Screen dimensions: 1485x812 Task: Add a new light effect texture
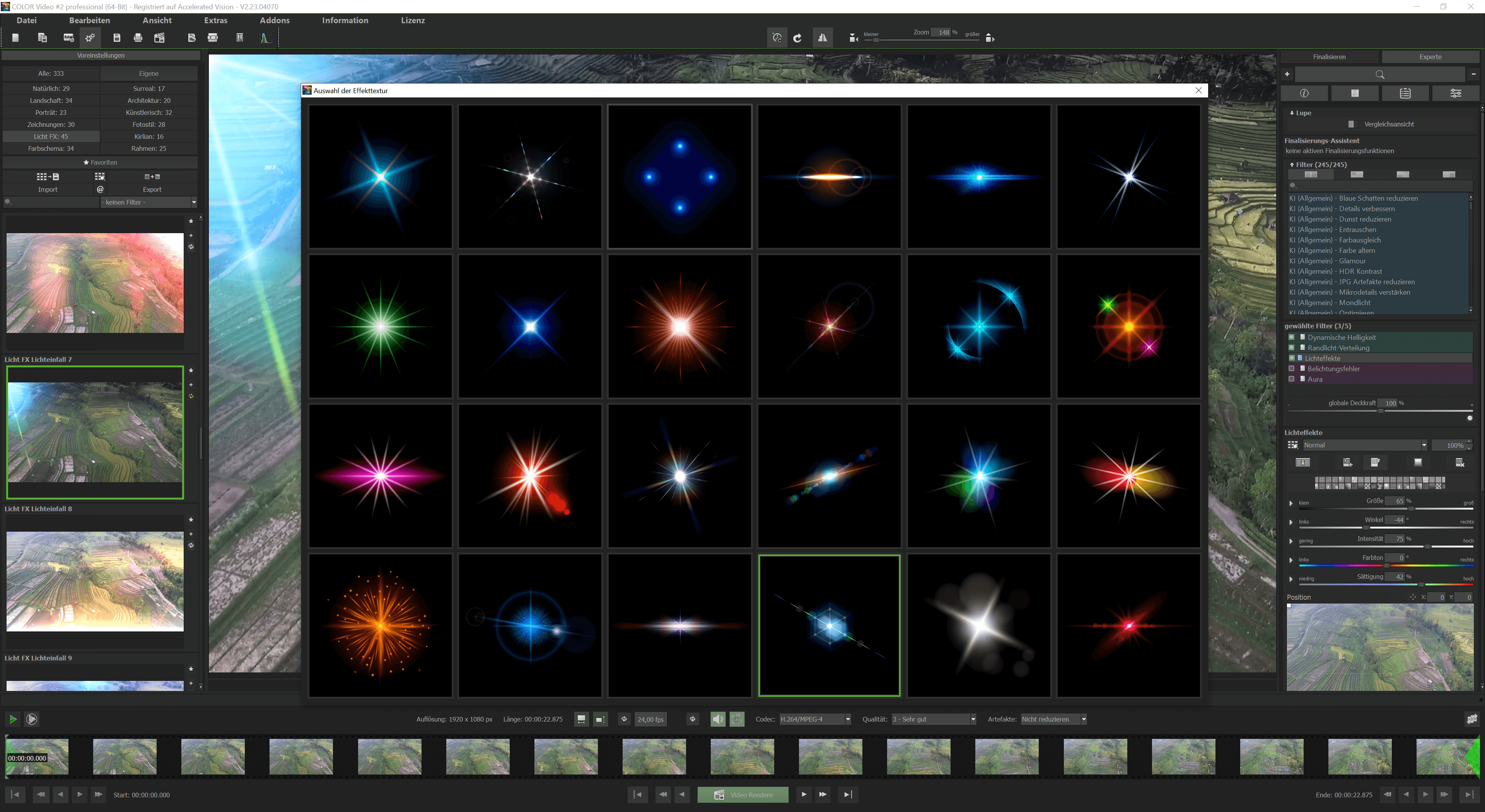(1347, 462)
